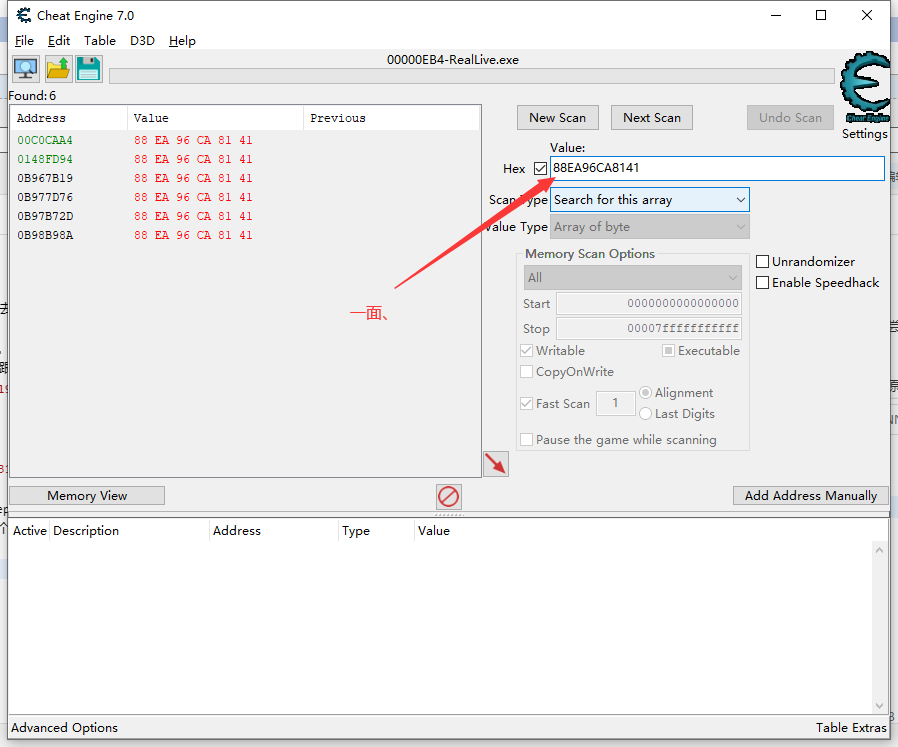Click the Stop address field

click(x=649, y=328)
